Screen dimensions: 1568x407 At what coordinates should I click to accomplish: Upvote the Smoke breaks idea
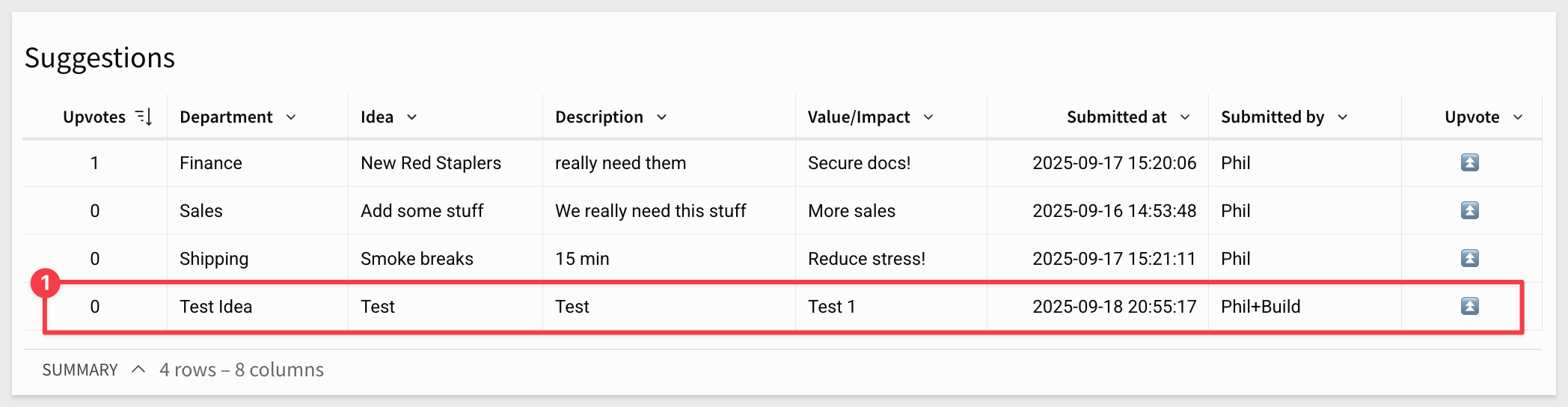1469,258
